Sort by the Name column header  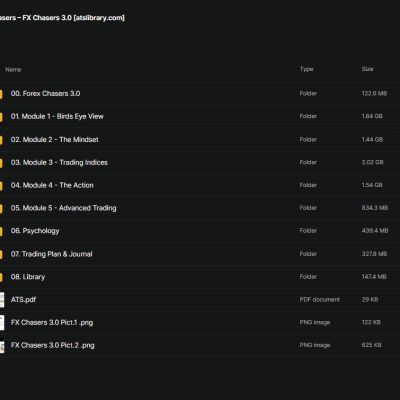tap(13, 70)
